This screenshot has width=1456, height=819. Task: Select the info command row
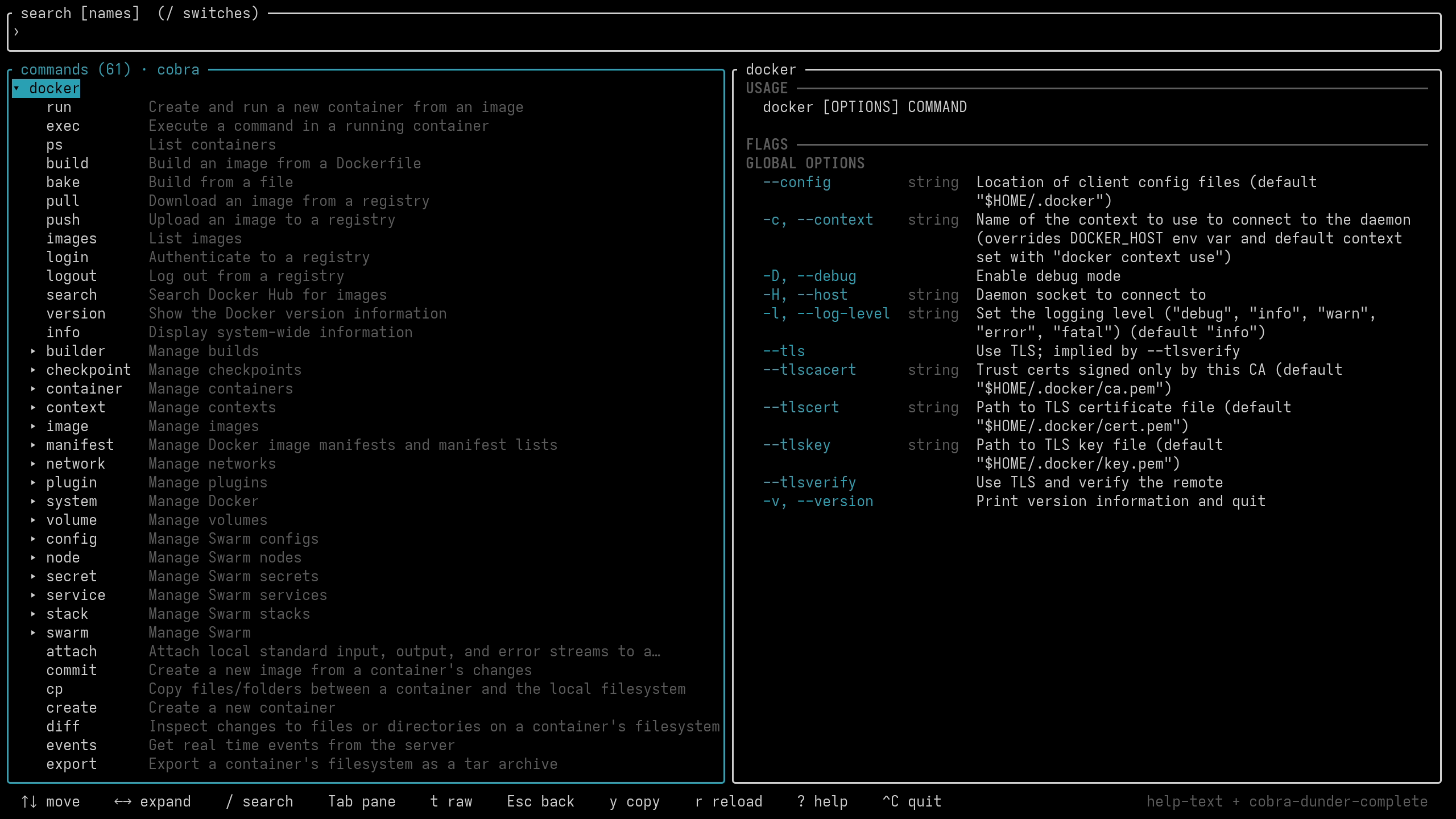point(367,333)
